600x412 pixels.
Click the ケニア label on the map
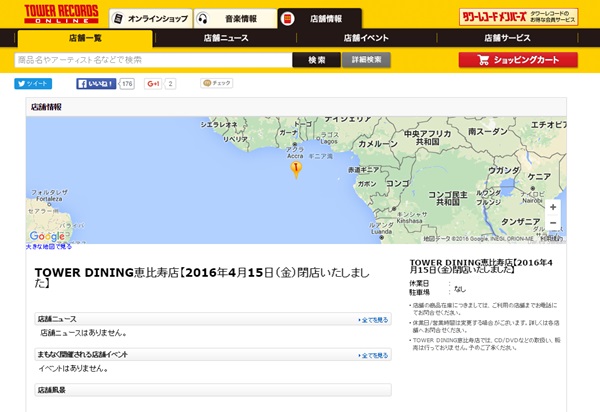[539, 176]
